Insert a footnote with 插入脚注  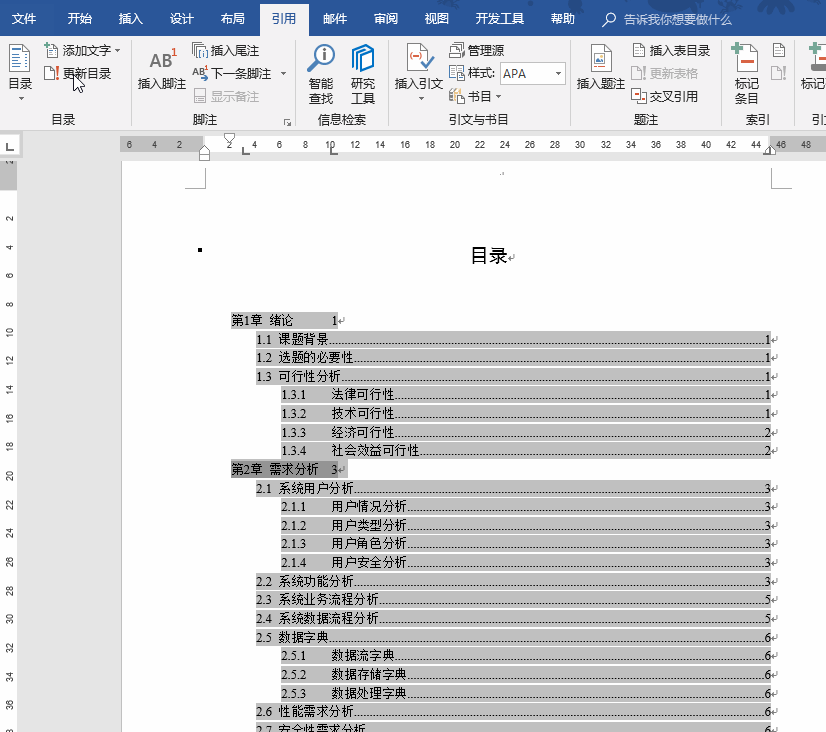coord(162,69)
